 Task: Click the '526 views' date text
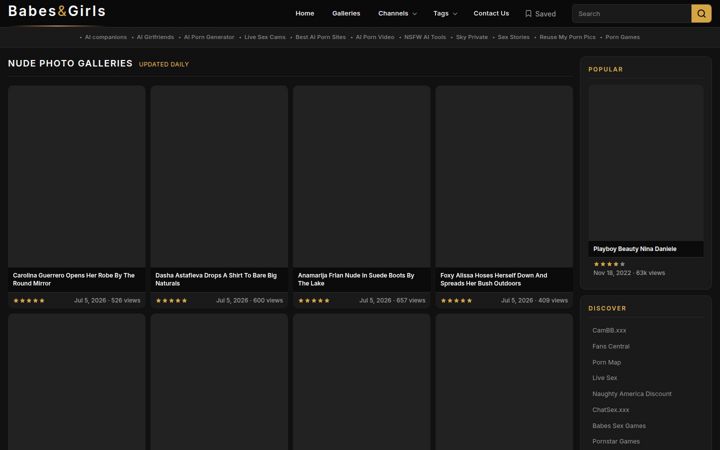click(x=107, y=300)
